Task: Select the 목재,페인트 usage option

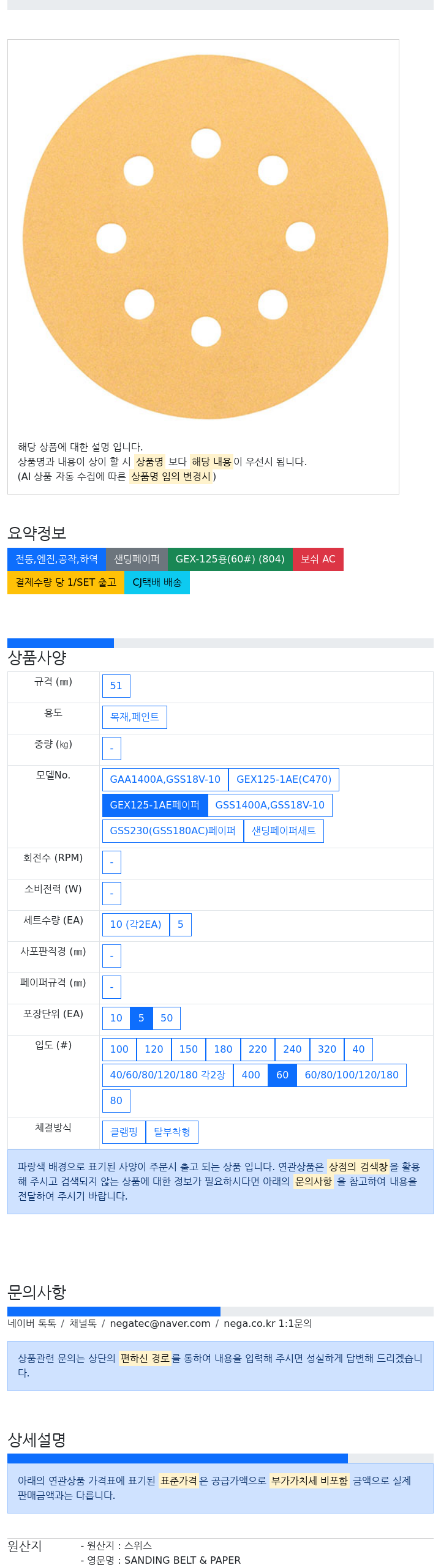Action: (135, 717)
